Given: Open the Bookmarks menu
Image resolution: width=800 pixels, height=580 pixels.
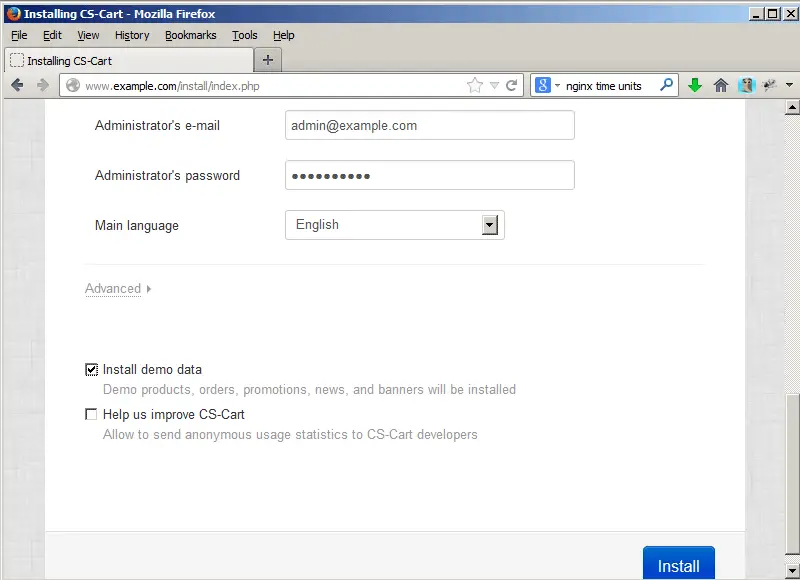Looking at the screenshot, I should (190, 35).
